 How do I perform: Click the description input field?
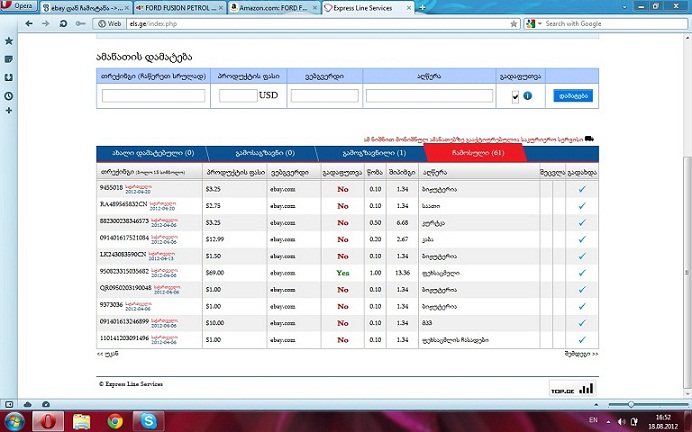[429, 96]
